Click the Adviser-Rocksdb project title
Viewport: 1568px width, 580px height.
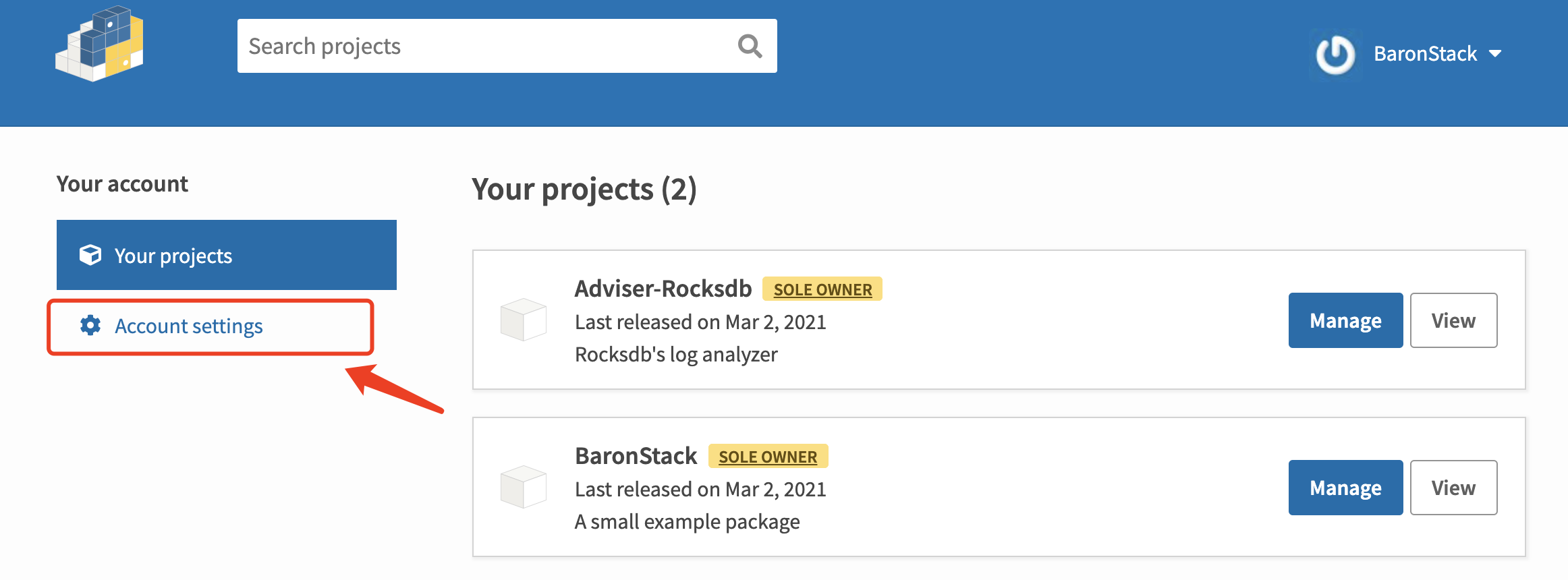[x=663, y=289]
